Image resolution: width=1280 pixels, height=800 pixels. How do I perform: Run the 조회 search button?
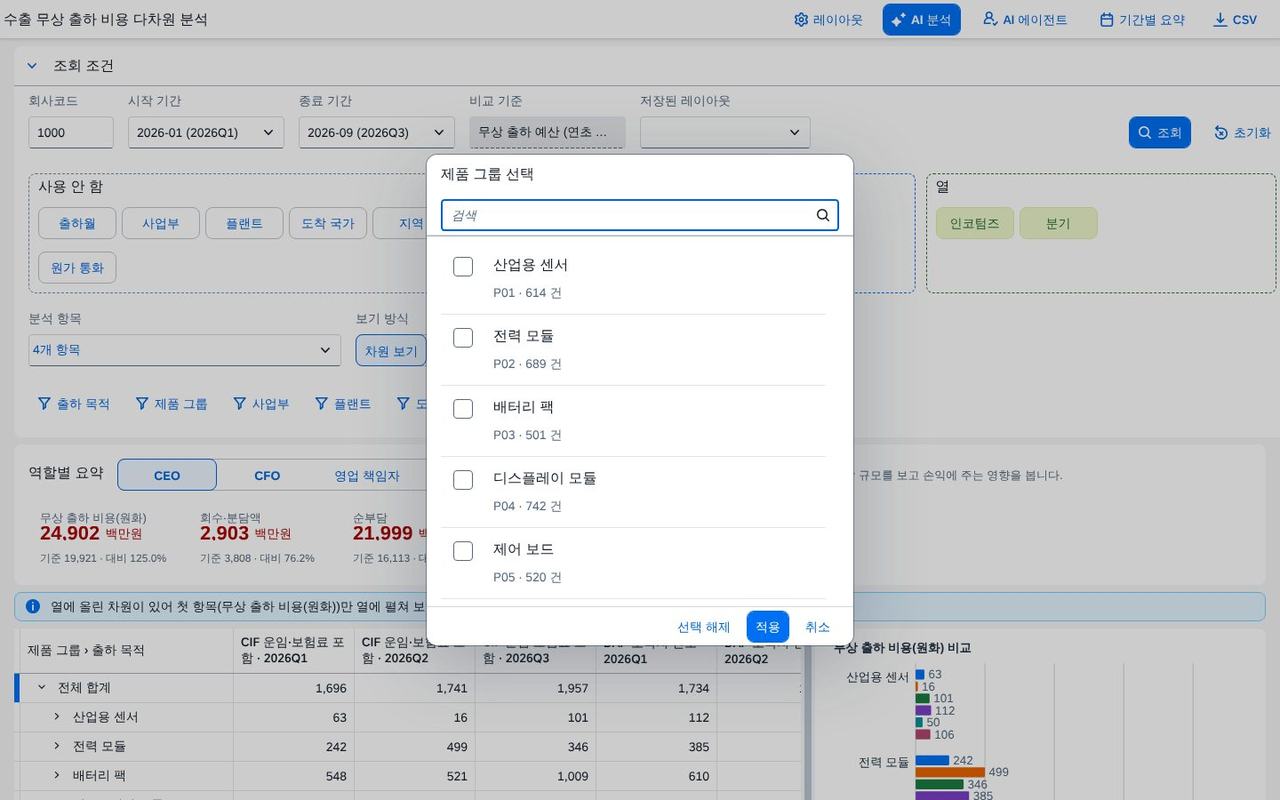(1160, 132)
